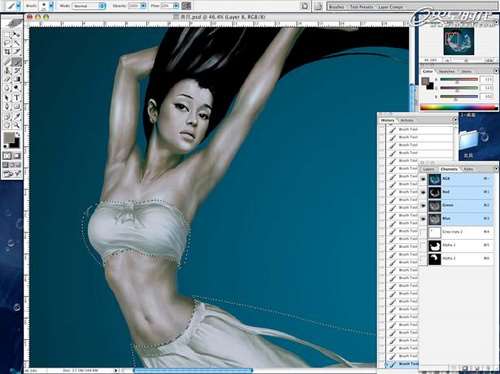Screen dimensions: 500x374
Task: Select the Zoom magnifier tool
Action: [x=17, y=125]
